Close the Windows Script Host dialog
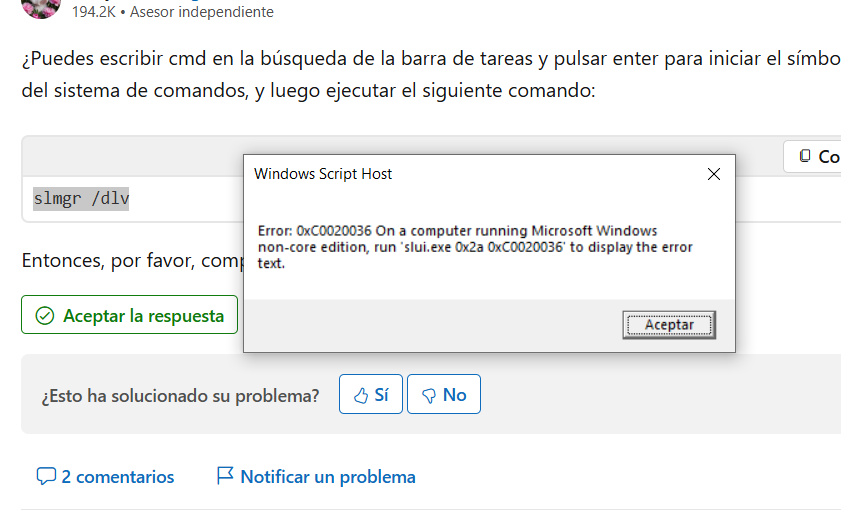 point(713,174)
